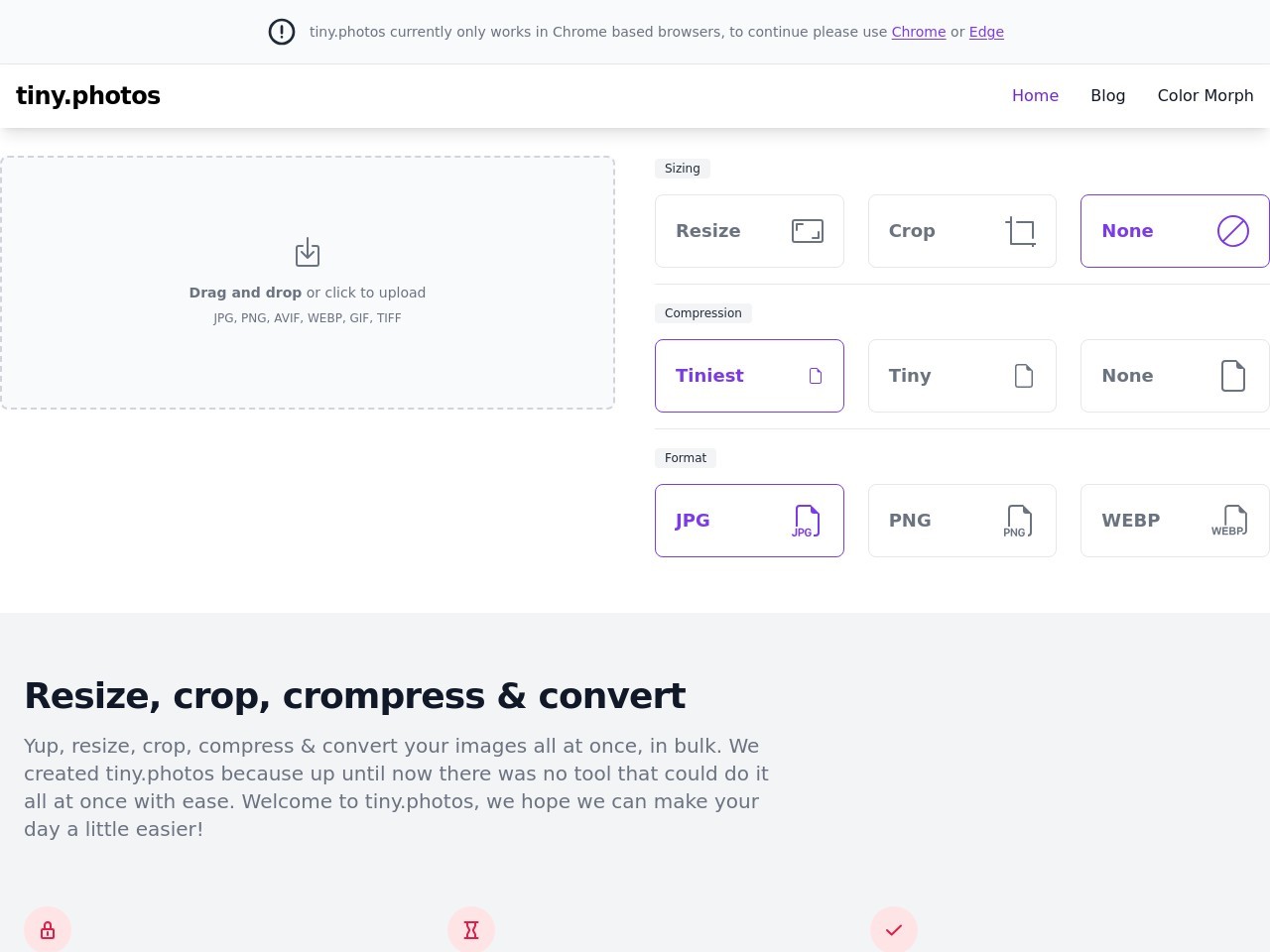Go to Color Morph in navigation

pos(1205,95)
